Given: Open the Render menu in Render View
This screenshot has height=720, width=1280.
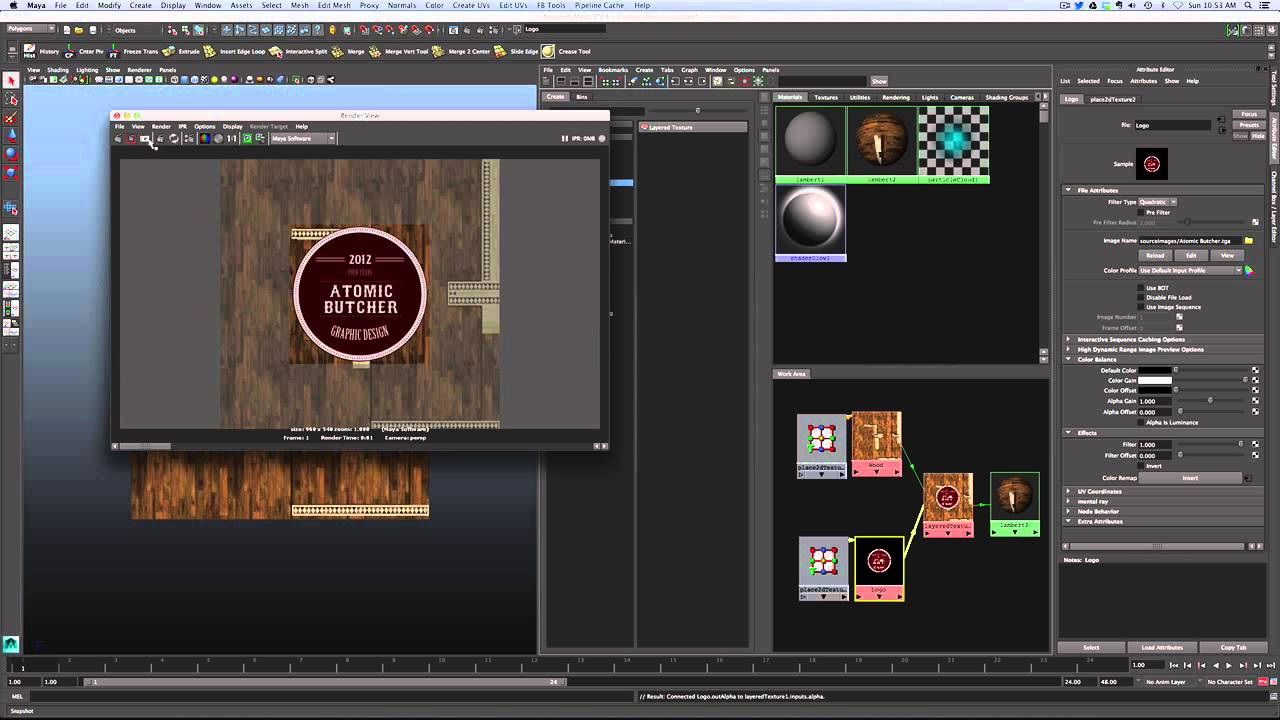Looking at the screenshot, I should click(x=161, y=126).
